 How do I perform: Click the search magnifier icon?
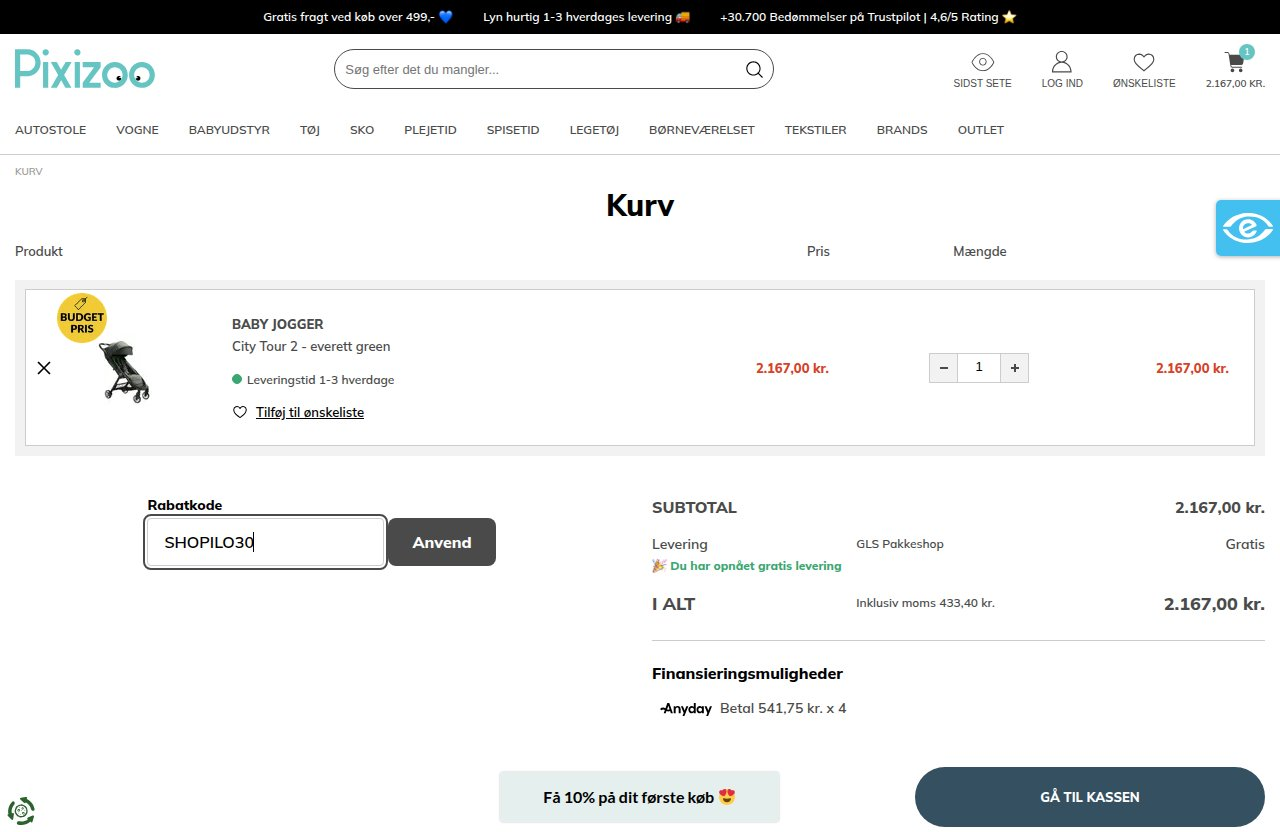click(x=754, y=69)
